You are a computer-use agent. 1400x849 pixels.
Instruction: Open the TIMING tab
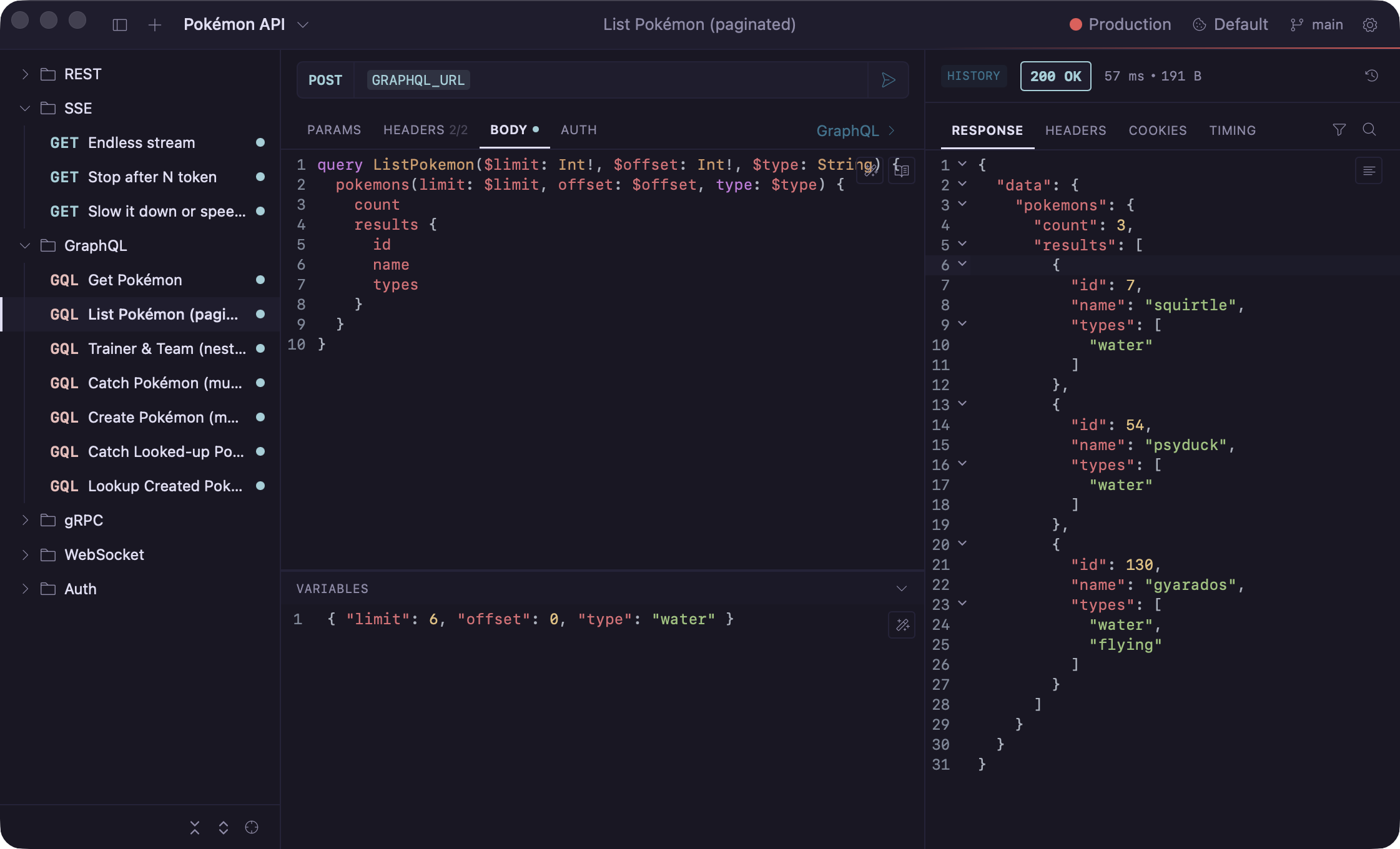[x=1233, y=130]
